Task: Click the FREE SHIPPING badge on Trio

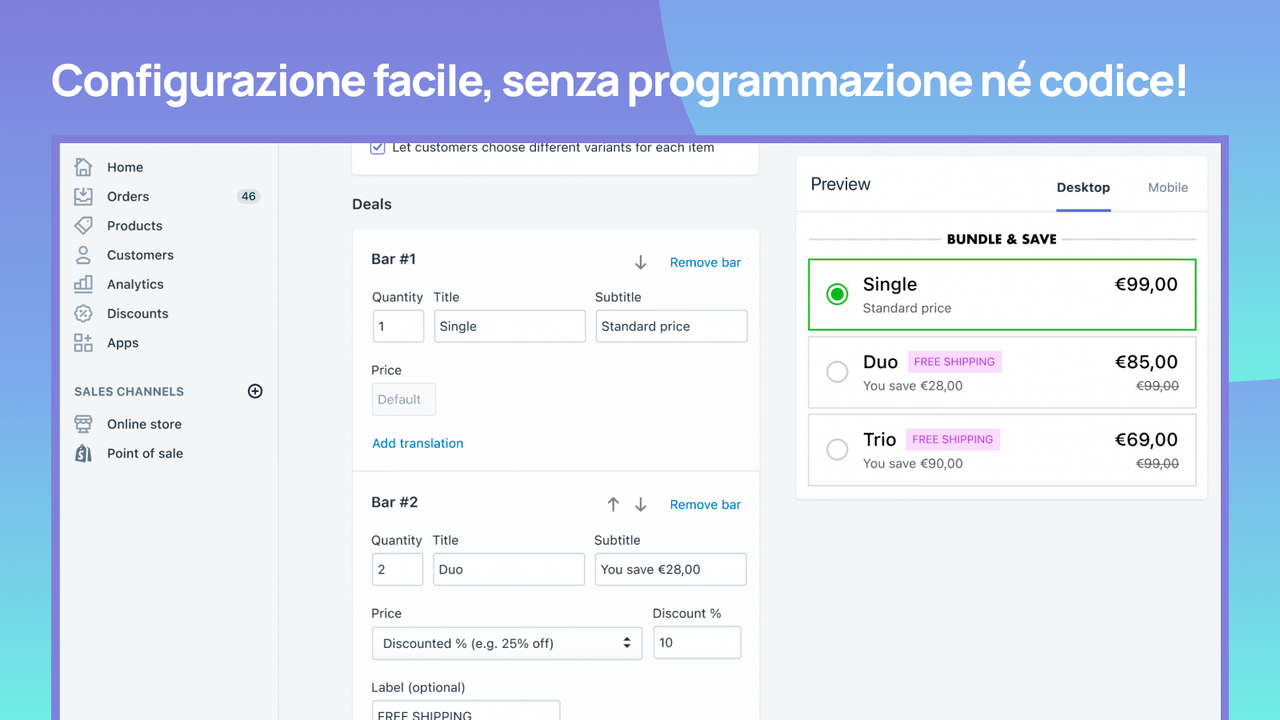Action: click(x=953, y=439)
